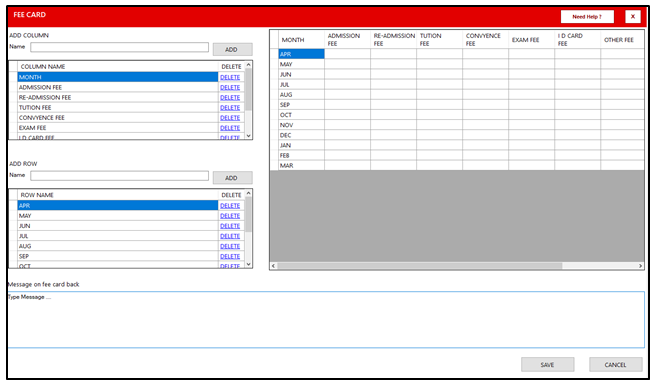This screenshot has width=657, height=386.
Task: Delete the TUTION FEE column entry
Action: [x=230, y=108]
